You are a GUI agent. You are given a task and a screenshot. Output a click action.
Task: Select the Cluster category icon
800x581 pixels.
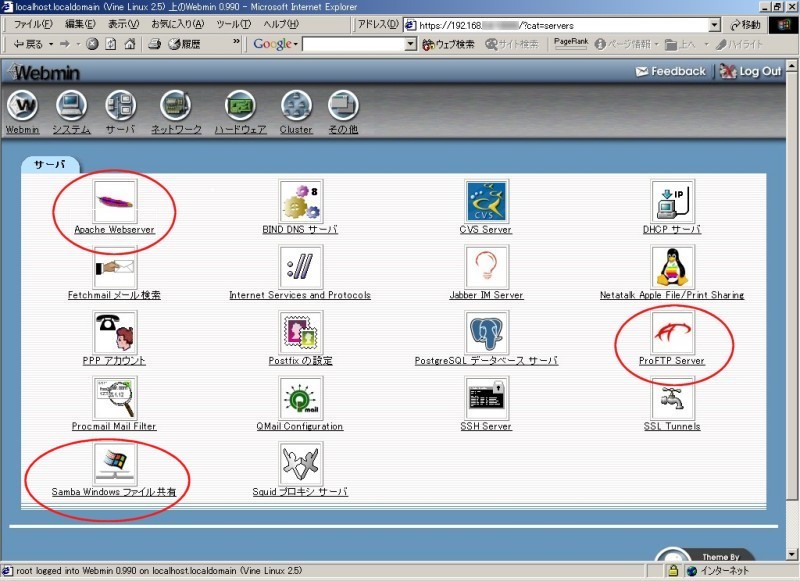[x=296, y=106]
